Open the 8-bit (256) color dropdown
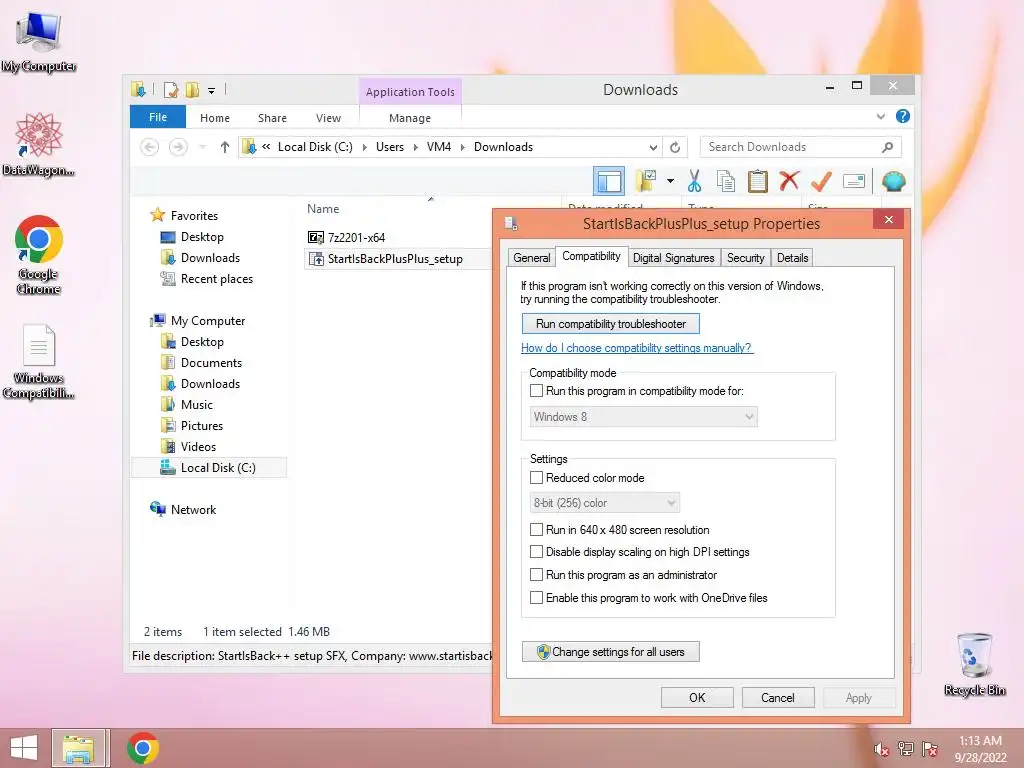 605,503
